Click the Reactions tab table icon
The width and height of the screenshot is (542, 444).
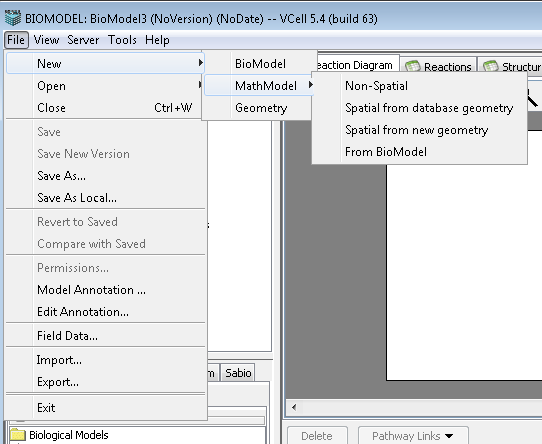[x=412, y=66]
